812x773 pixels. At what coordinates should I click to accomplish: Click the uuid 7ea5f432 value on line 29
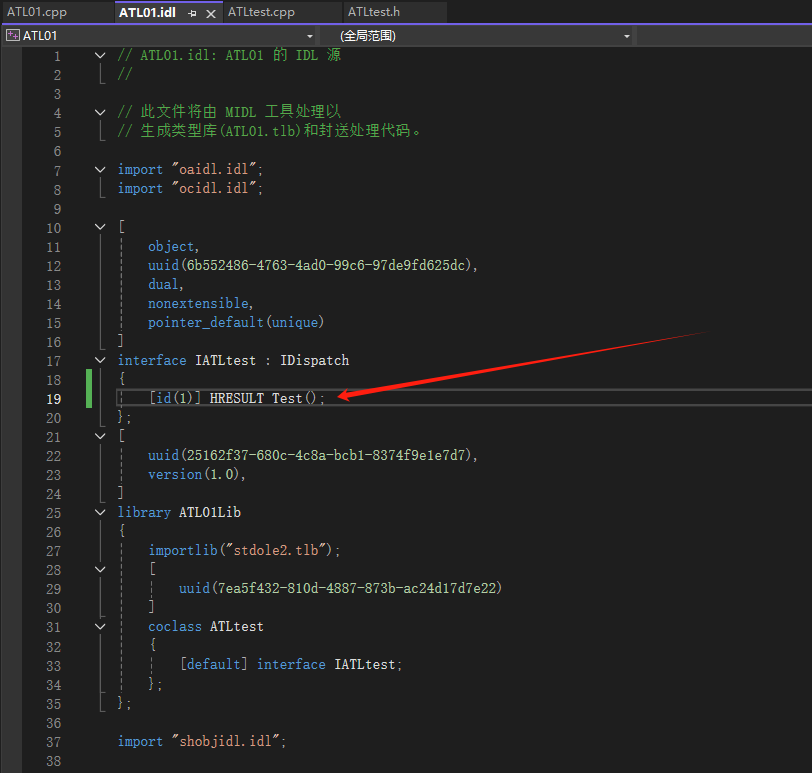(x=357, y=588)
